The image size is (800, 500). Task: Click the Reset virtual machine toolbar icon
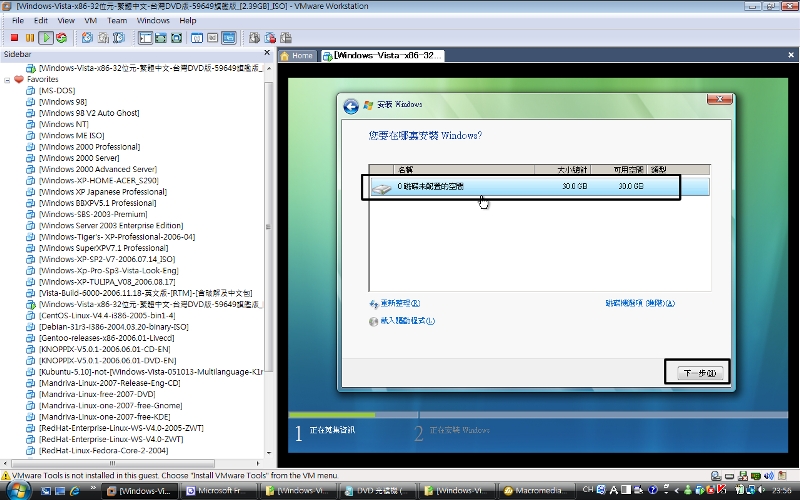62,38
